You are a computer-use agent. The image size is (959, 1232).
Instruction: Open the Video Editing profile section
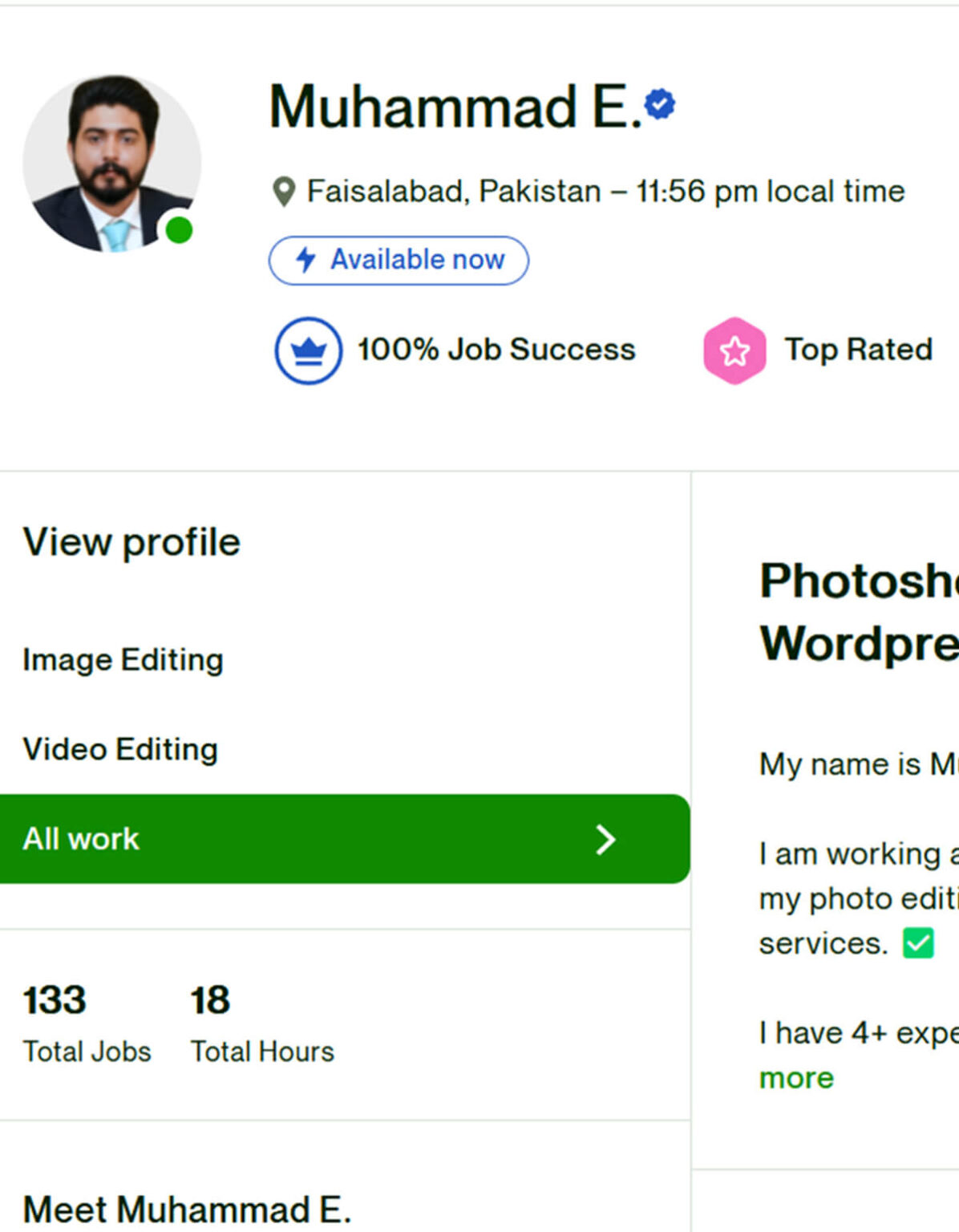120,749
